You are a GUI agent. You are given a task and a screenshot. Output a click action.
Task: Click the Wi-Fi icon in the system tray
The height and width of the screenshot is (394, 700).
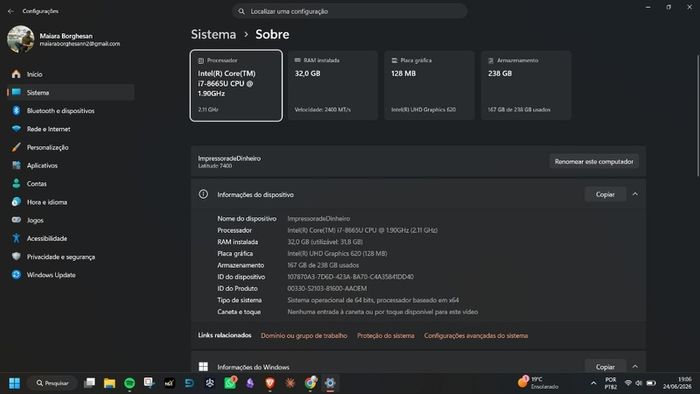tap(628, 383)
